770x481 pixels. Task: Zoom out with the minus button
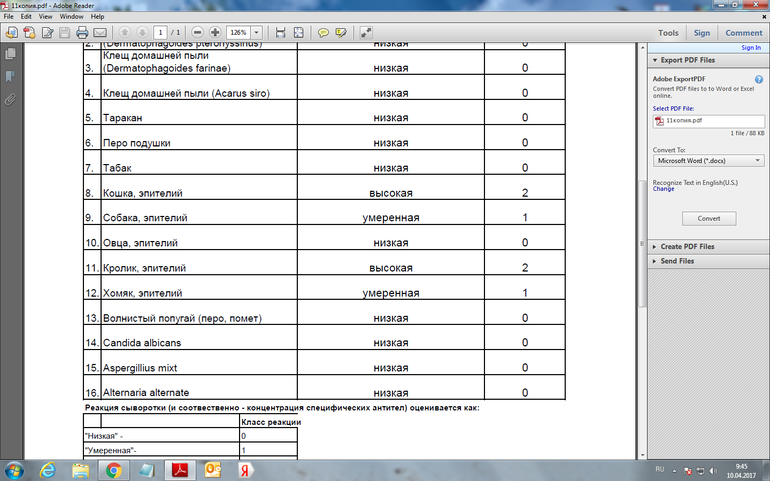point(197,33)
